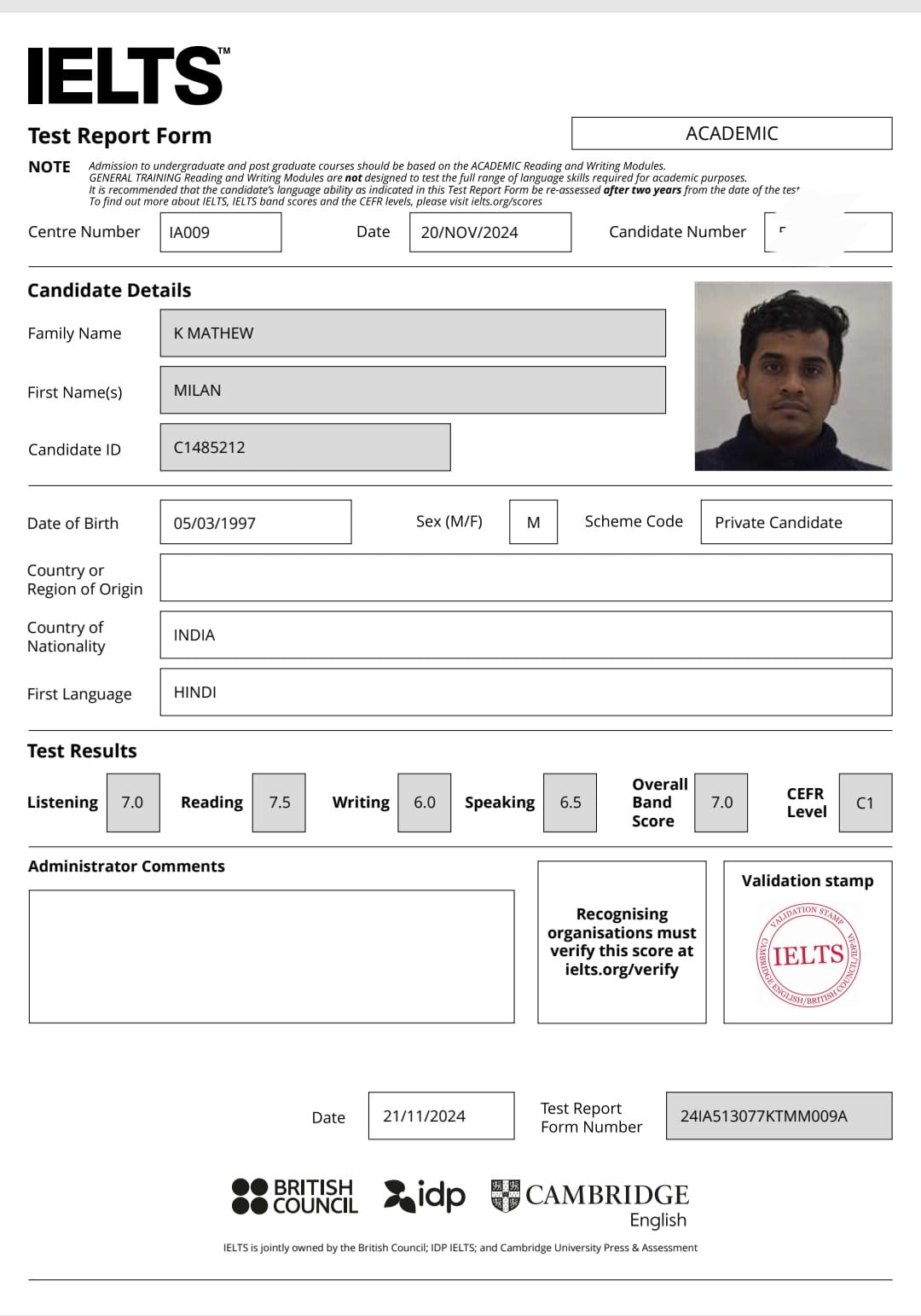Click the "Country of Nationality" label

66,637
